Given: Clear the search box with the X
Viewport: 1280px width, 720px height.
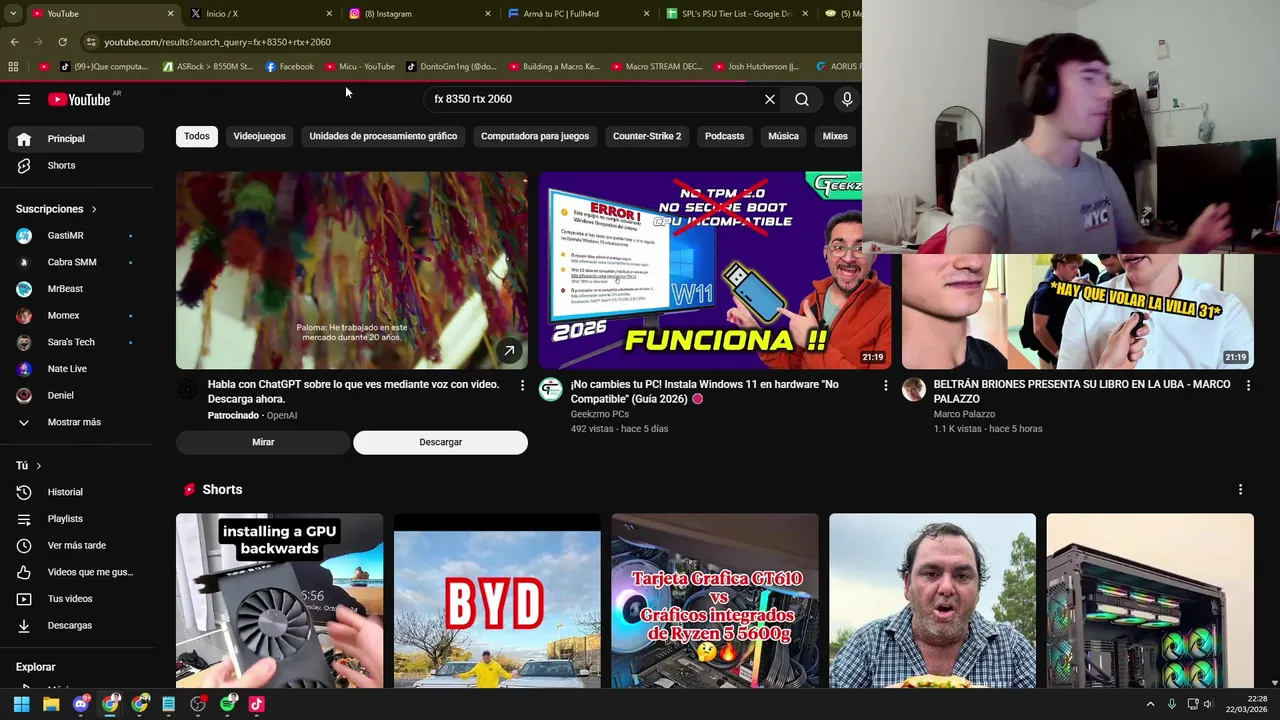Looking at the screenshot, I should [x=770, y=99].
